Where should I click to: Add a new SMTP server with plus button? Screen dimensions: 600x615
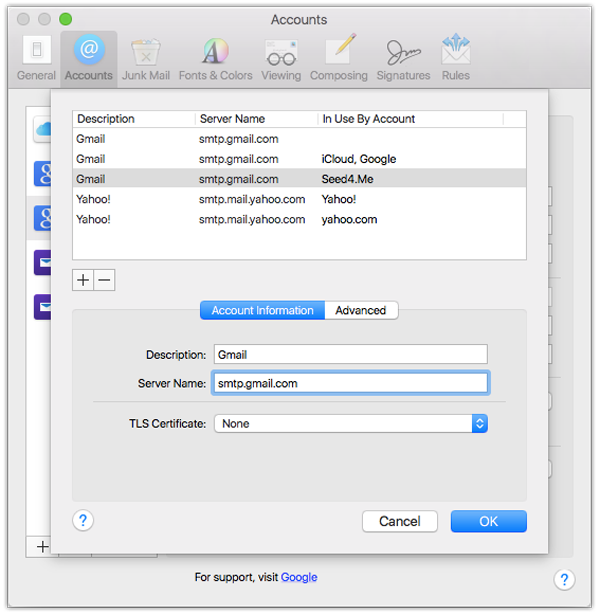tap(83, 280)
